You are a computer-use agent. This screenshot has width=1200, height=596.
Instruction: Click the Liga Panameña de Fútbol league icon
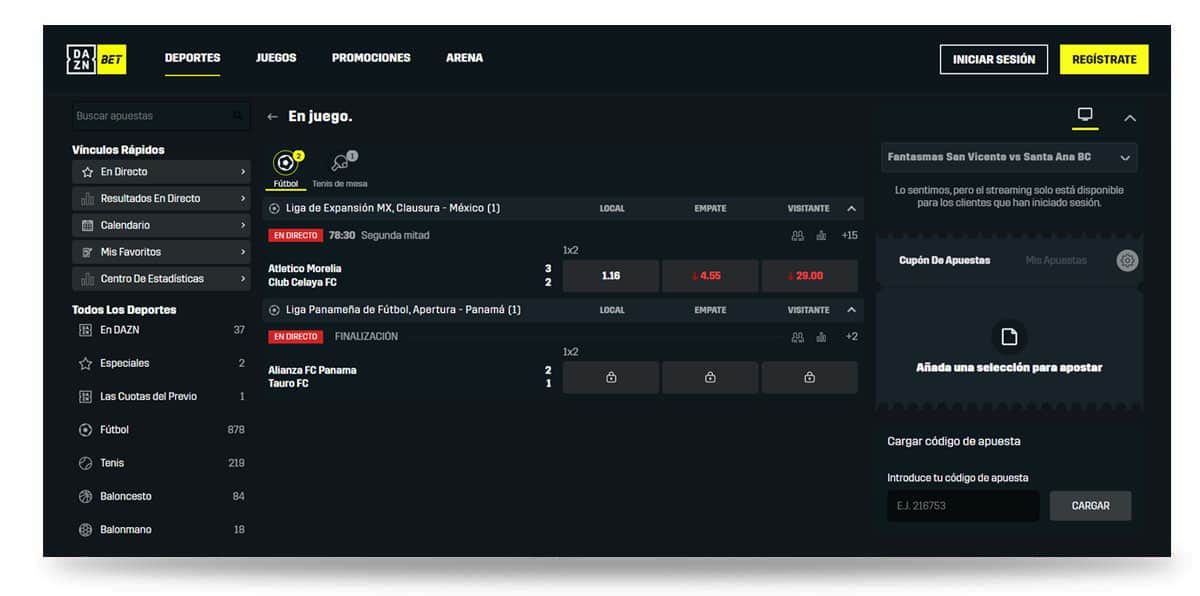click(274, 310)
